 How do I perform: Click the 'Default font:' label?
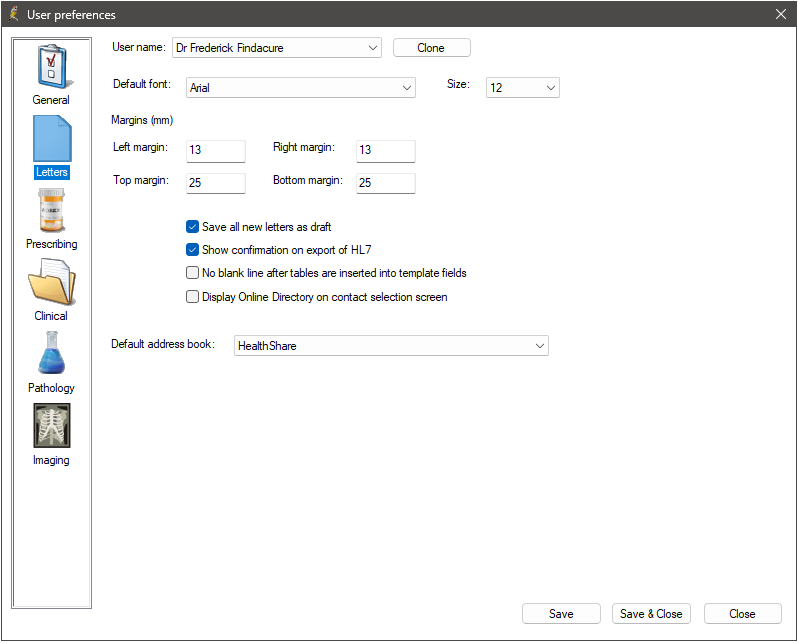point(142,84)
